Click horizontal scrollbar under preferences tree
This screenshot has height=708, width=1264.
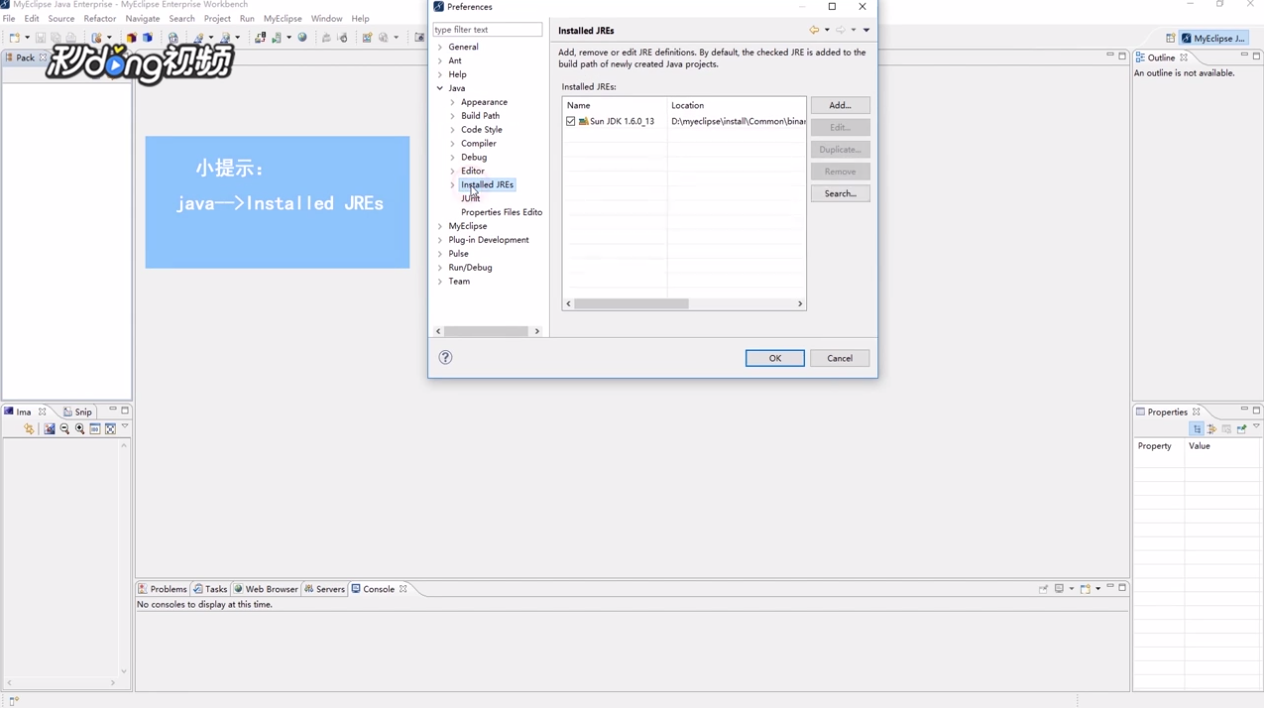coord(487,331)
